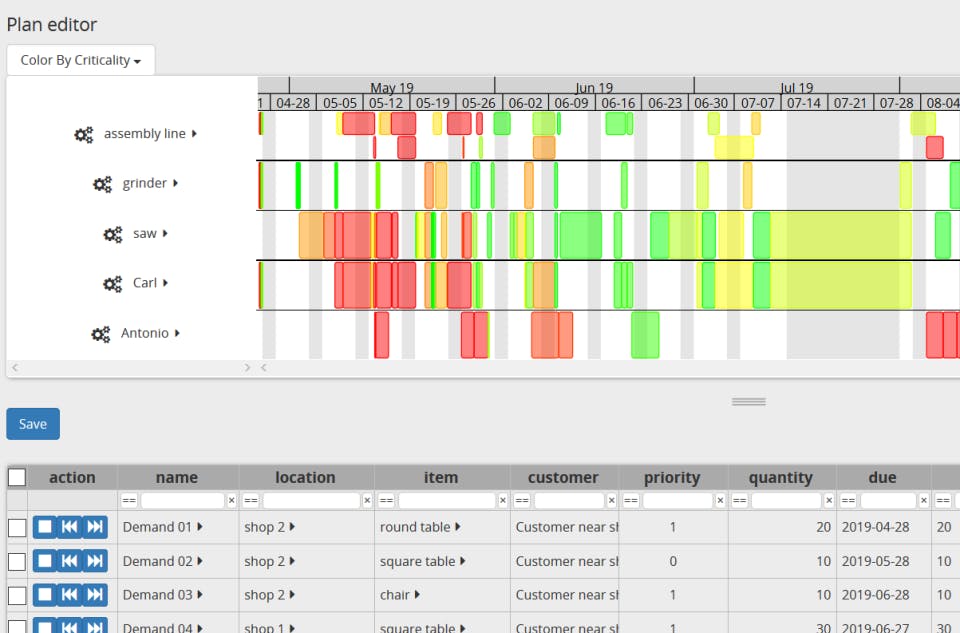
Task: Click the name column filter input
Action: pos(182,501)
